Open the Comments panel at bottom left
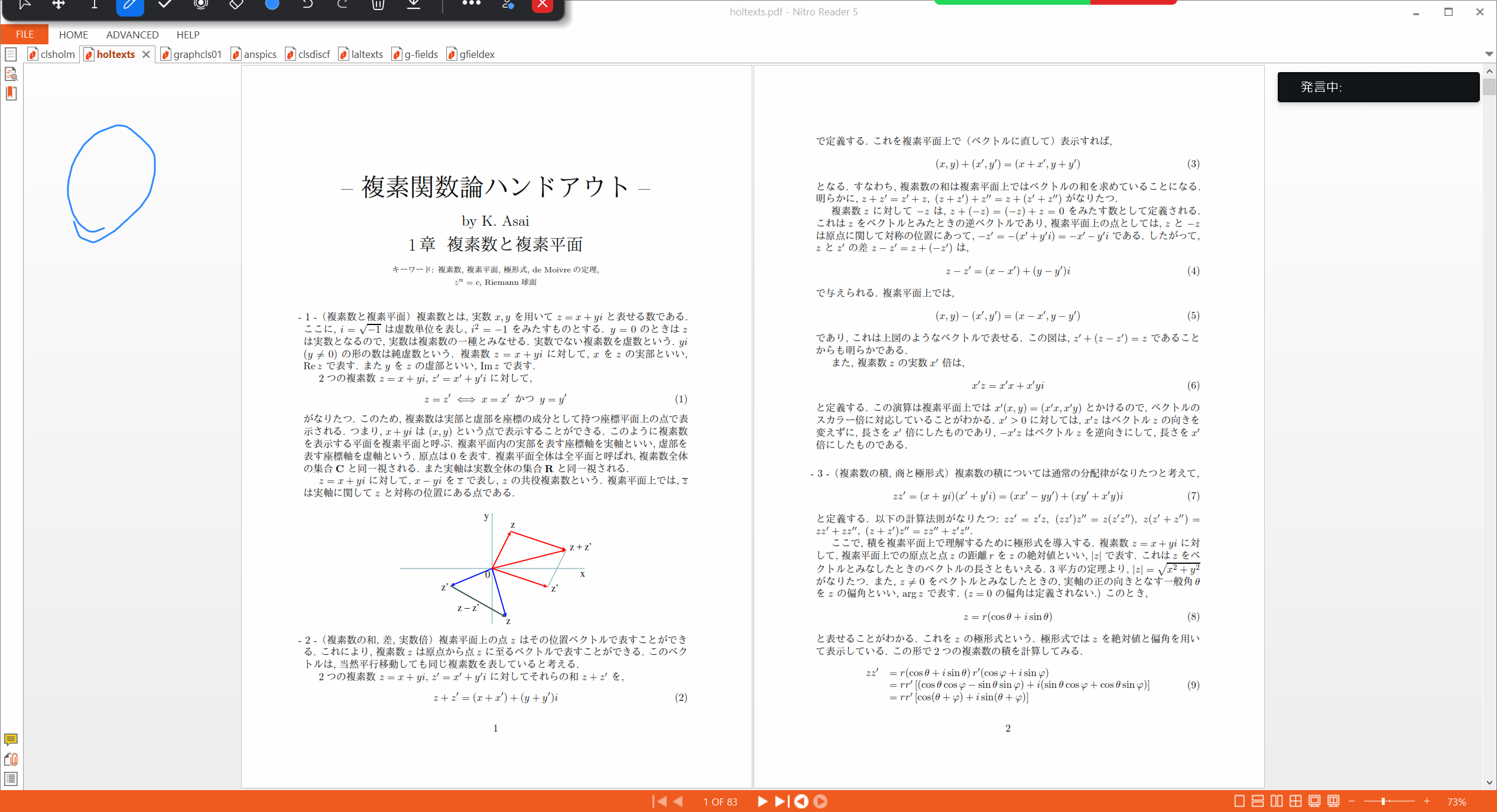Viewport: 1497px width, 812px height. [11, 740]
